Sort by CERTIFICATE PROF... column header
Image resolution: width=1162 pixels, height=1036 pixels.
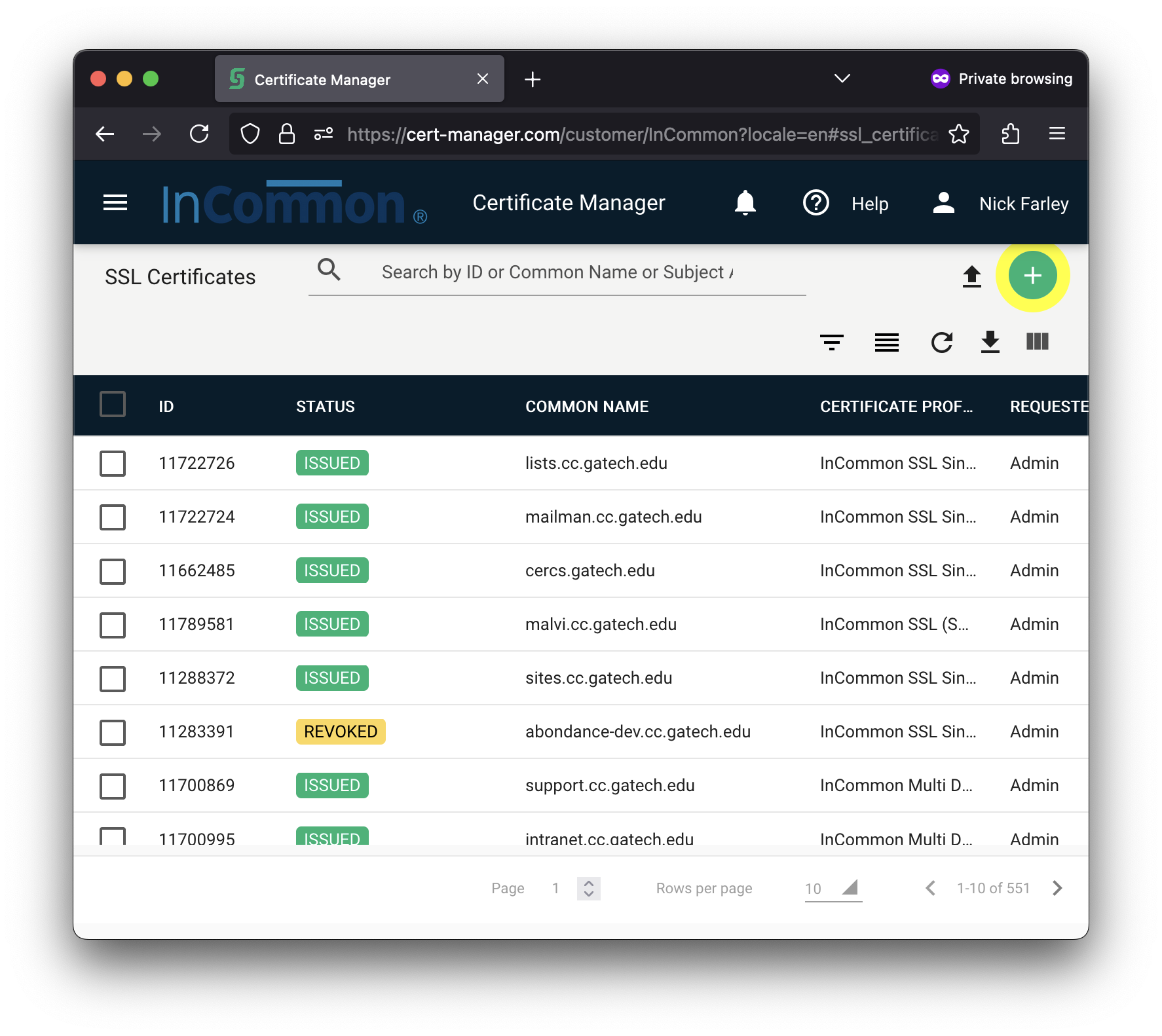(x=897, y=407)
